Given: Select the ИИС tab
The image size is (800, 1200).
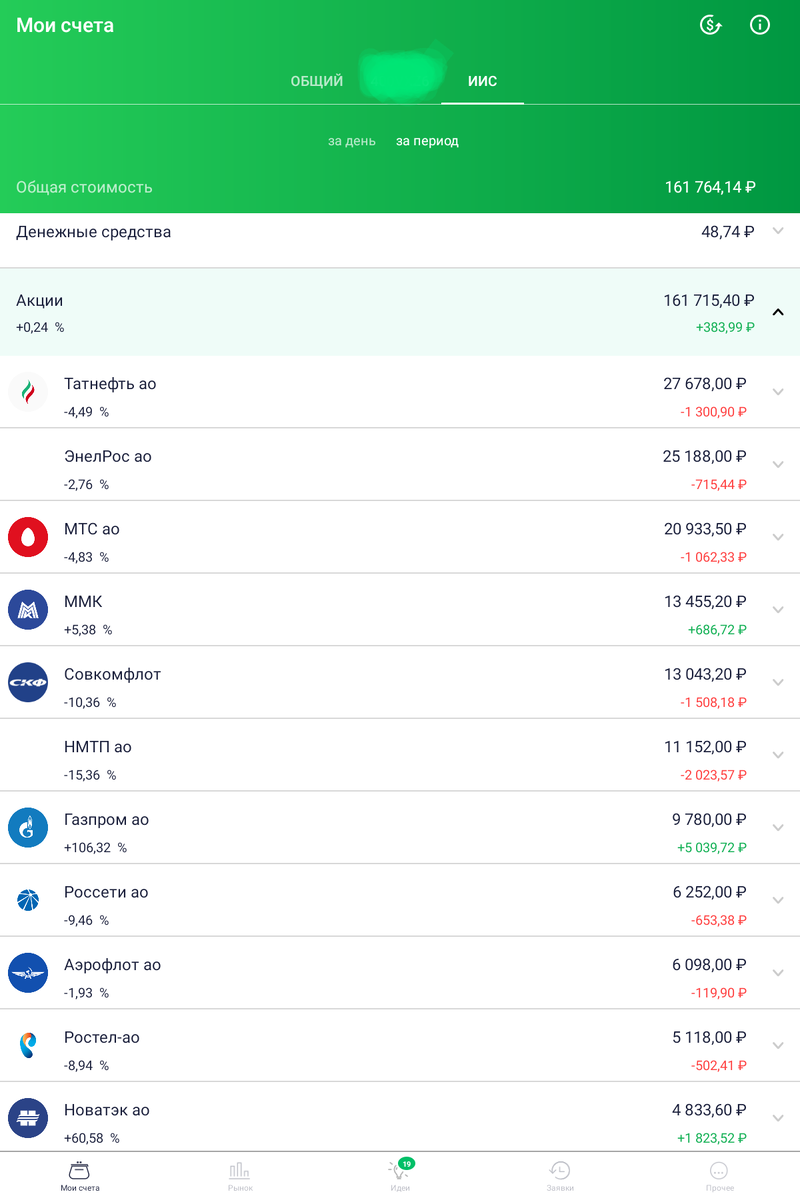Looking at the screenshot, I should [483, 81].
